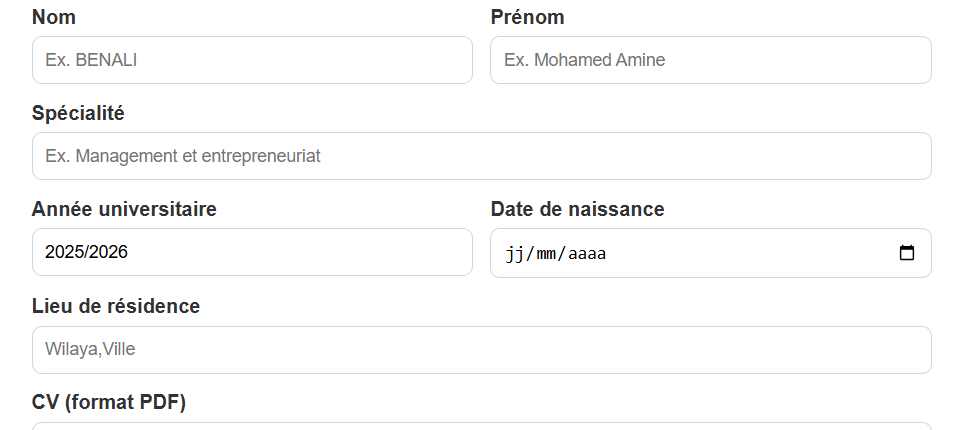Select the day 'jj' date segment

tap(515, 253)
